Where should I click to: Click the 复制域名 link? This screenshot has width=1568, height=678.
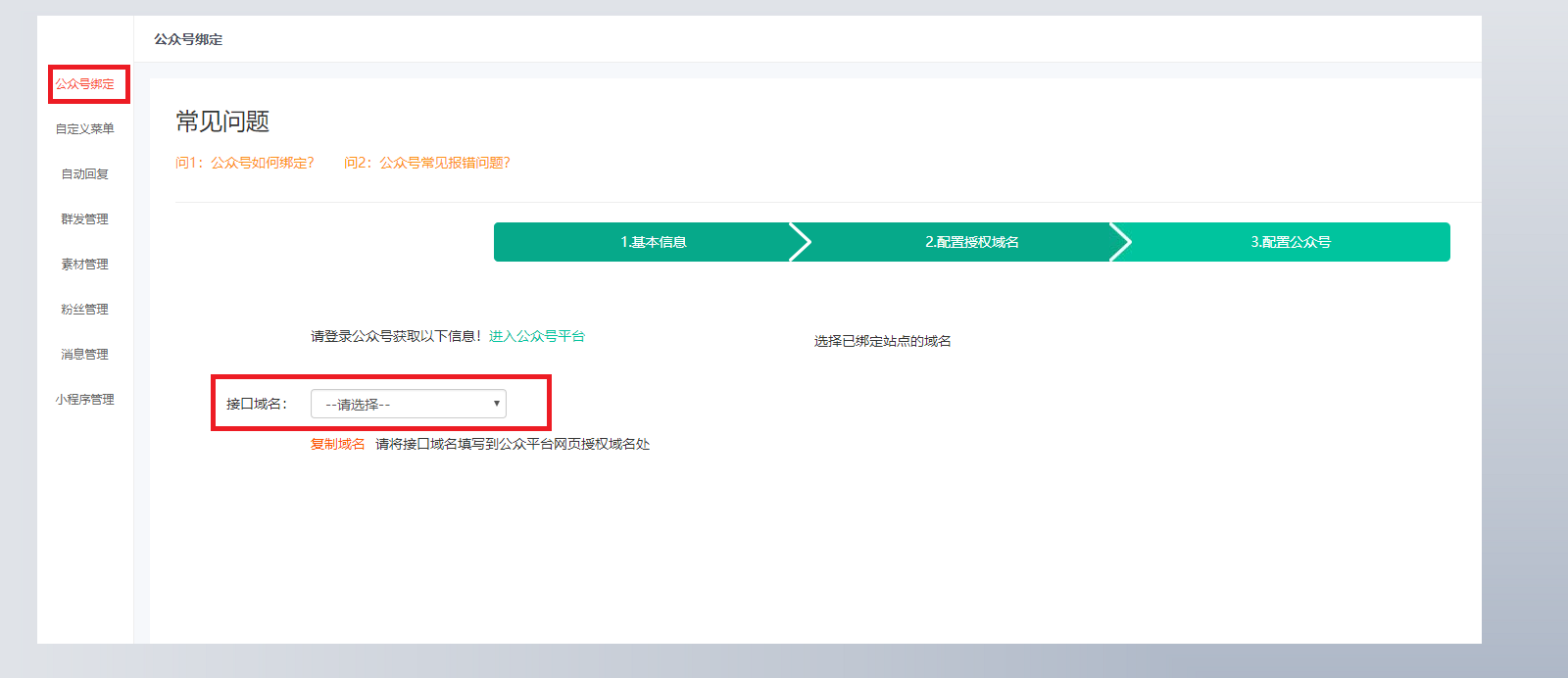tap(338, 444)
